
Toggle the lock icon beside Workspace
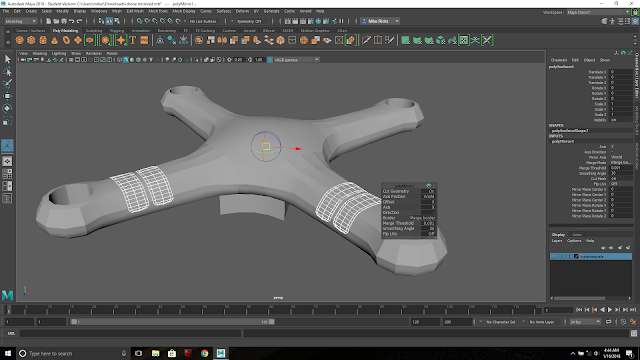tap(635, 12)
